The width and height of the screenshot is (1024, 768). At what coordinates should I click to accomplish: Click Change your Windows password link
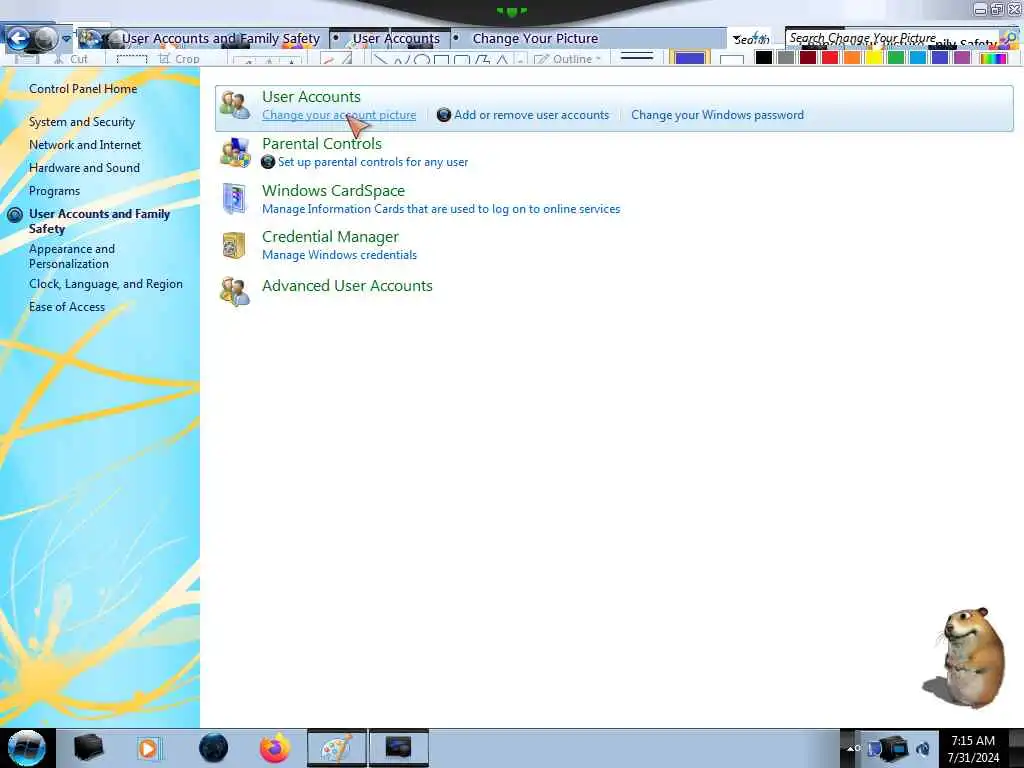click(x=717, y=115)
